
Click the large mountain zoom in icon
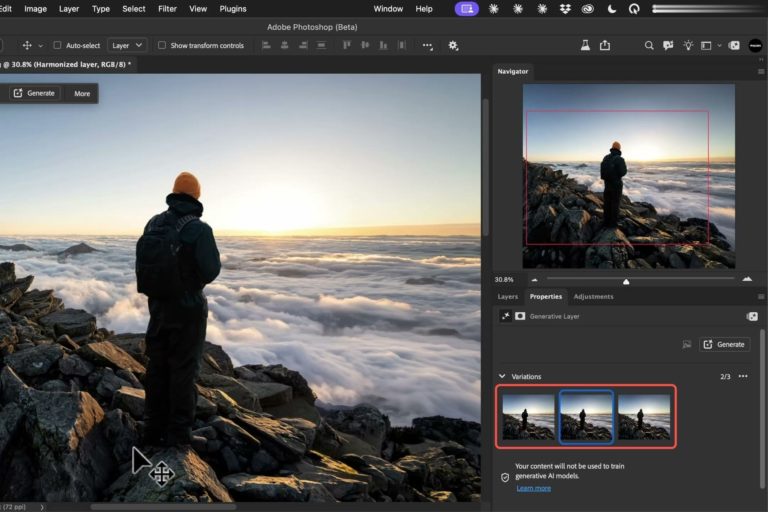click(x=747, y=279)
